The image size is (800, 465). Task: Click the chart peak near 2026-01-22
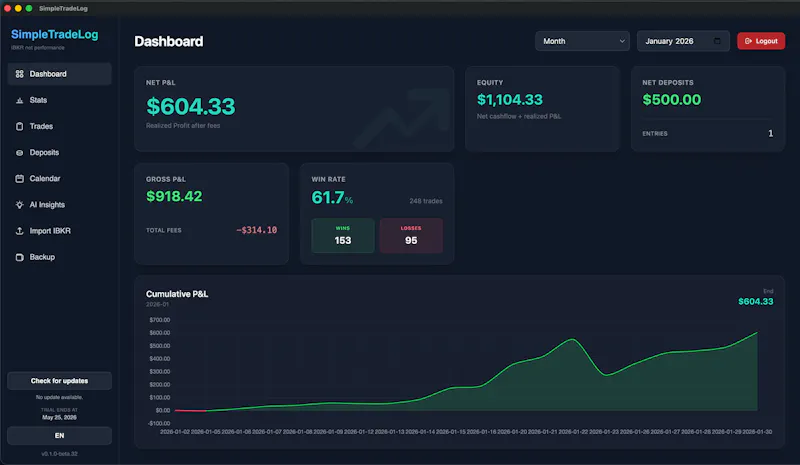click(573, 339)
